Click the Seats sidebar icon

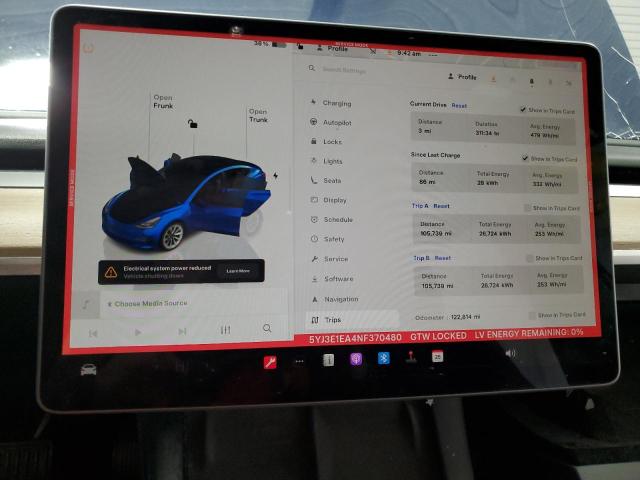313,180
